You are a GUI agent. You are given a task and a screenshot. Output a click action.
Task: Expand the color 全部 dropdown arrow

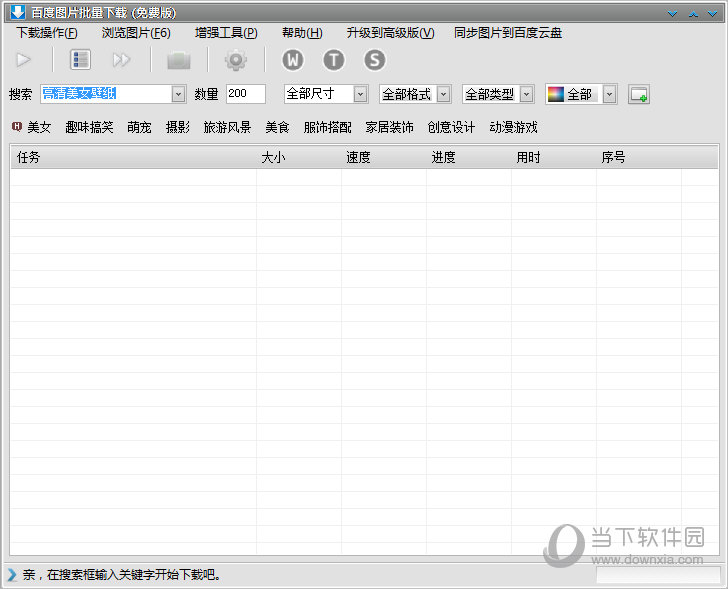[x=610, y=94]
